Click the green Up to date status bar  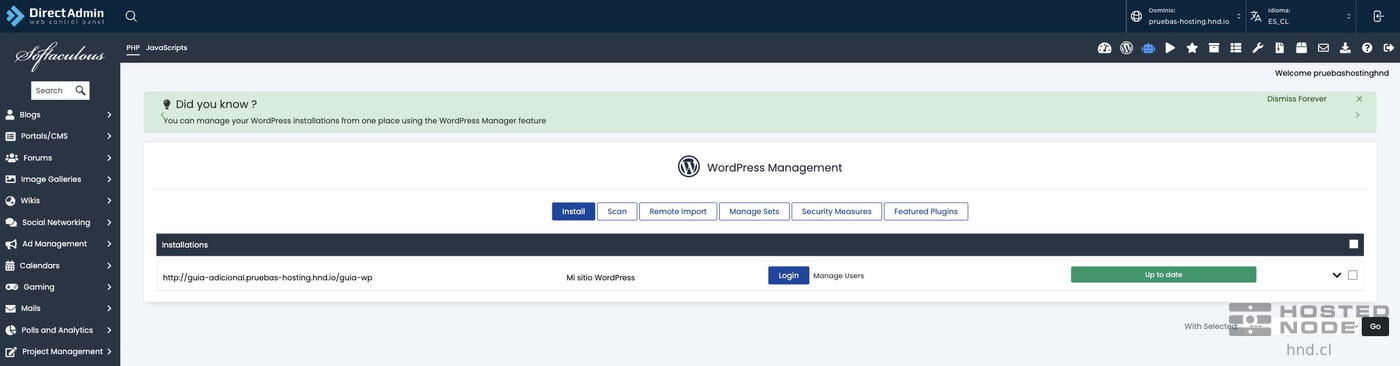(x=1163, y=274)
